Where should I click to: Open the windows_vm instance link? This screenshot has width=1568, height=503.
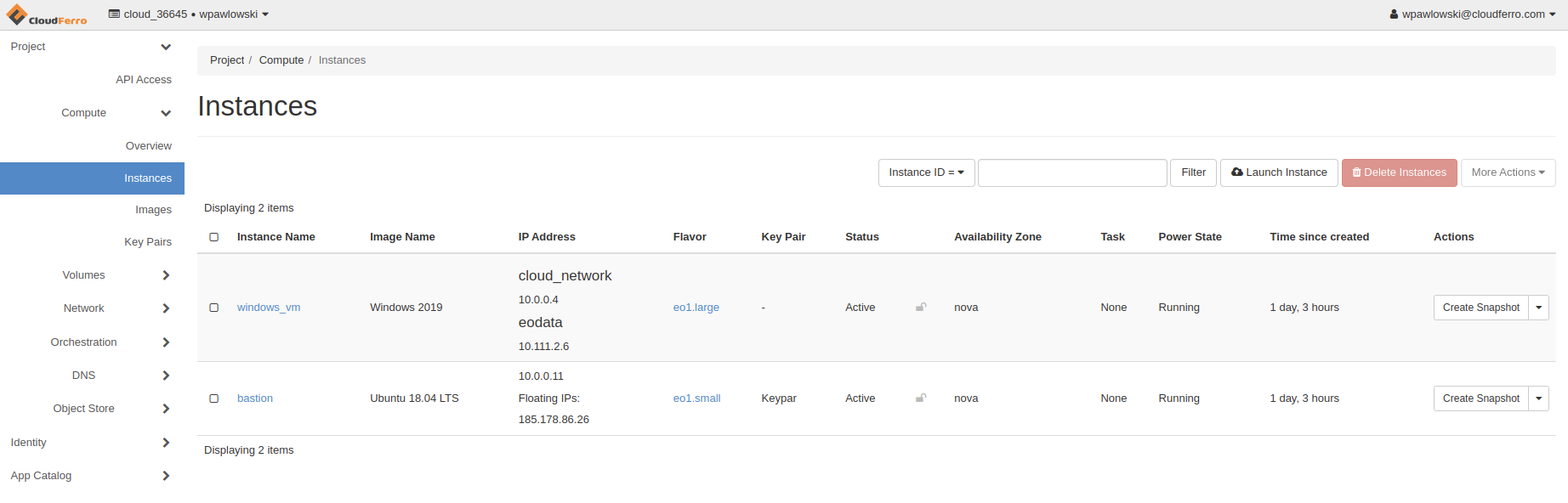[x=269, y=308]
